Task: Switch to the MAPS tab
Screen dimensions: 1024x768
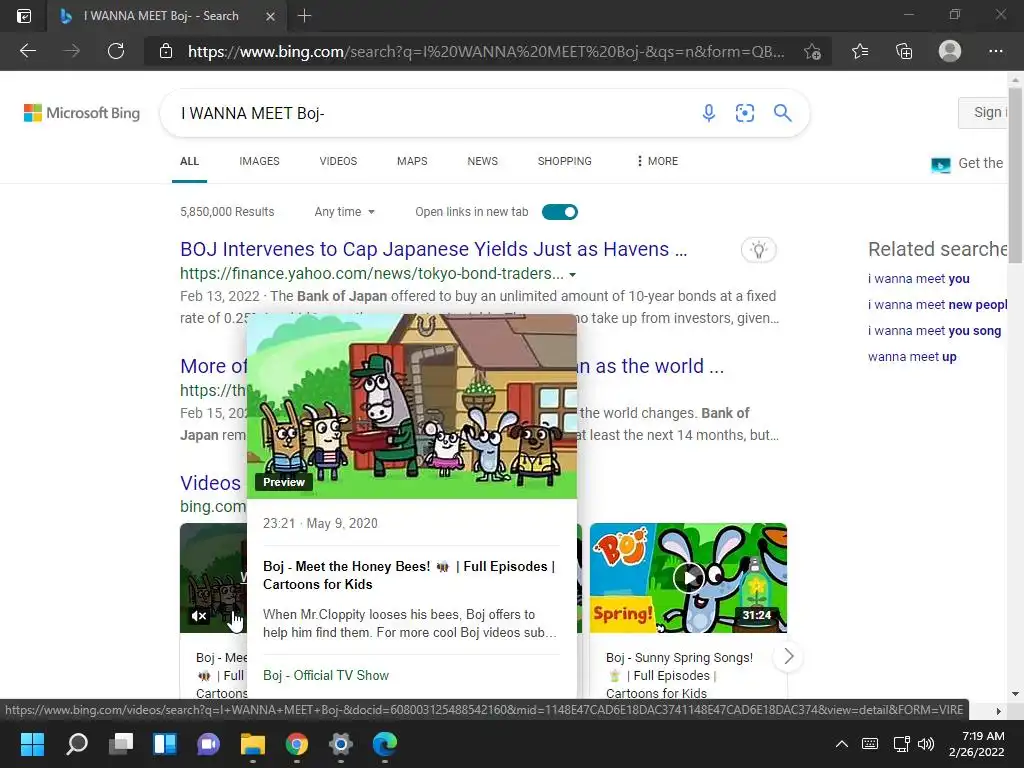Action: click(x=412, y=161)
